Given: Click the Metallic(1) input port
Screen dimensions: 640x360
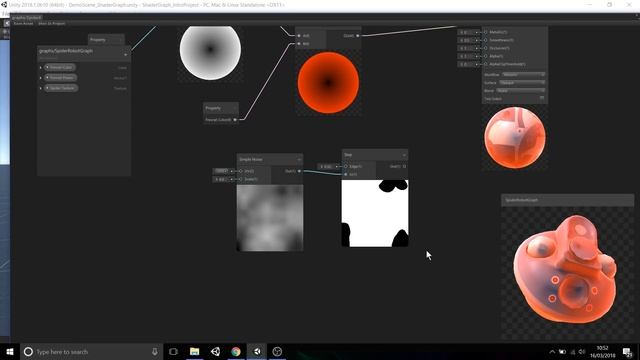Looking at the screenshot, I should pyautogui.click(x=486, y=32).
